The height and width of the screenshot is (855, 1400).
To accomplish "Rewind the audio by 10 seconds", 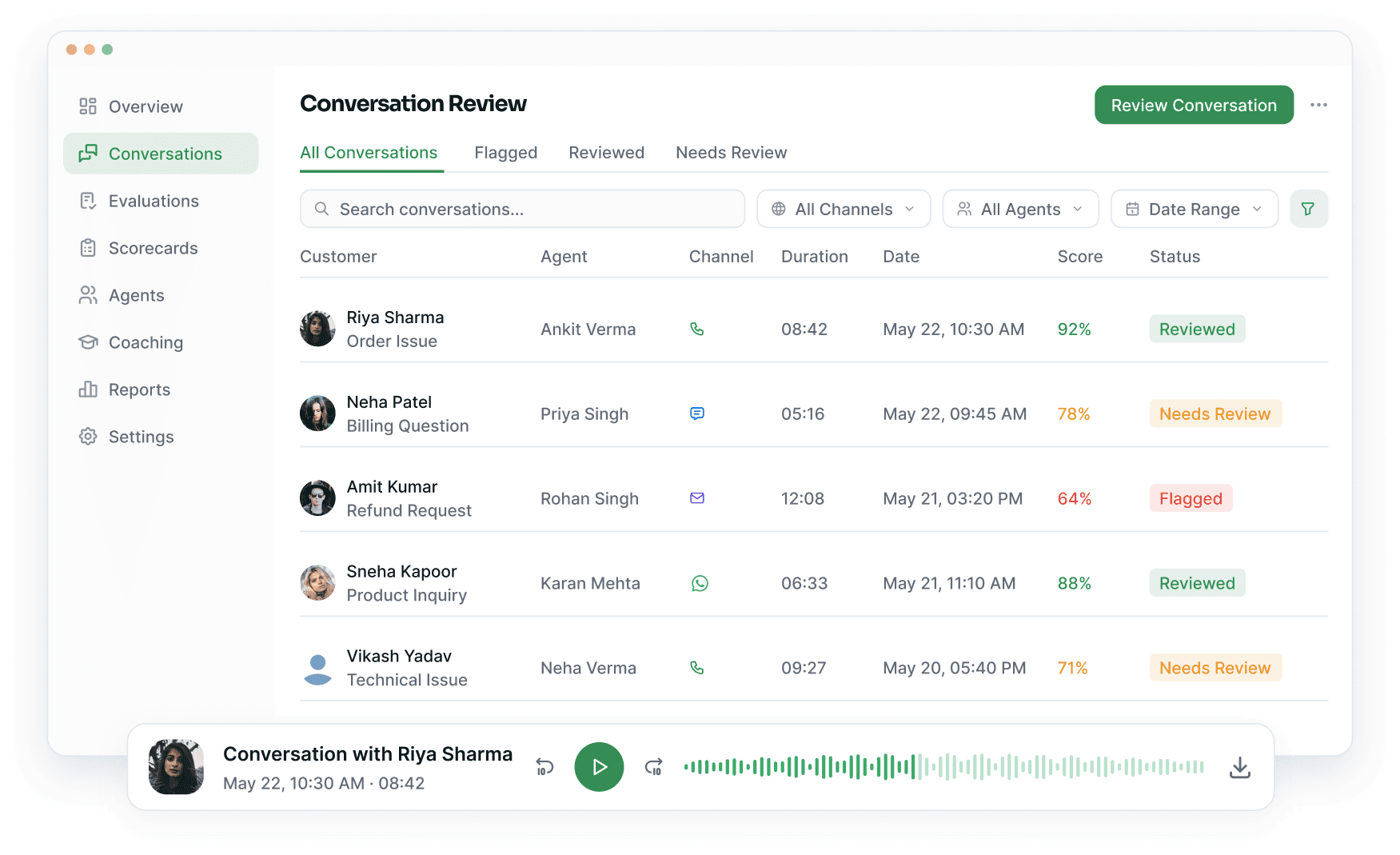I will coord(544,767).
